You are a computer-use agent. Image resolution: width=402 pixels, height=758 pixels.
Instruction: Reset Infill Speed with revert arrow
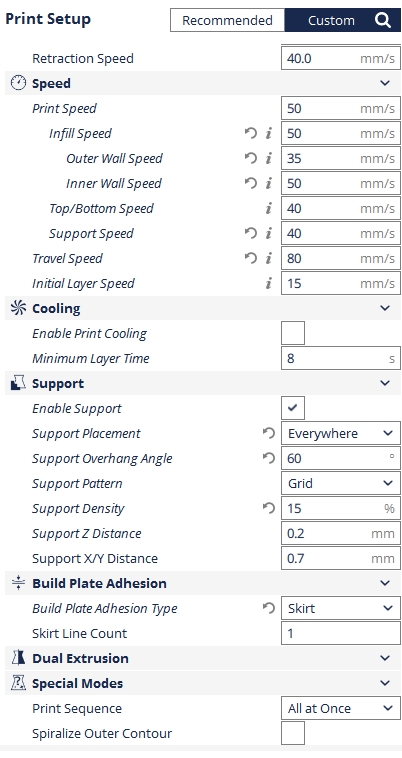point(250,133)
